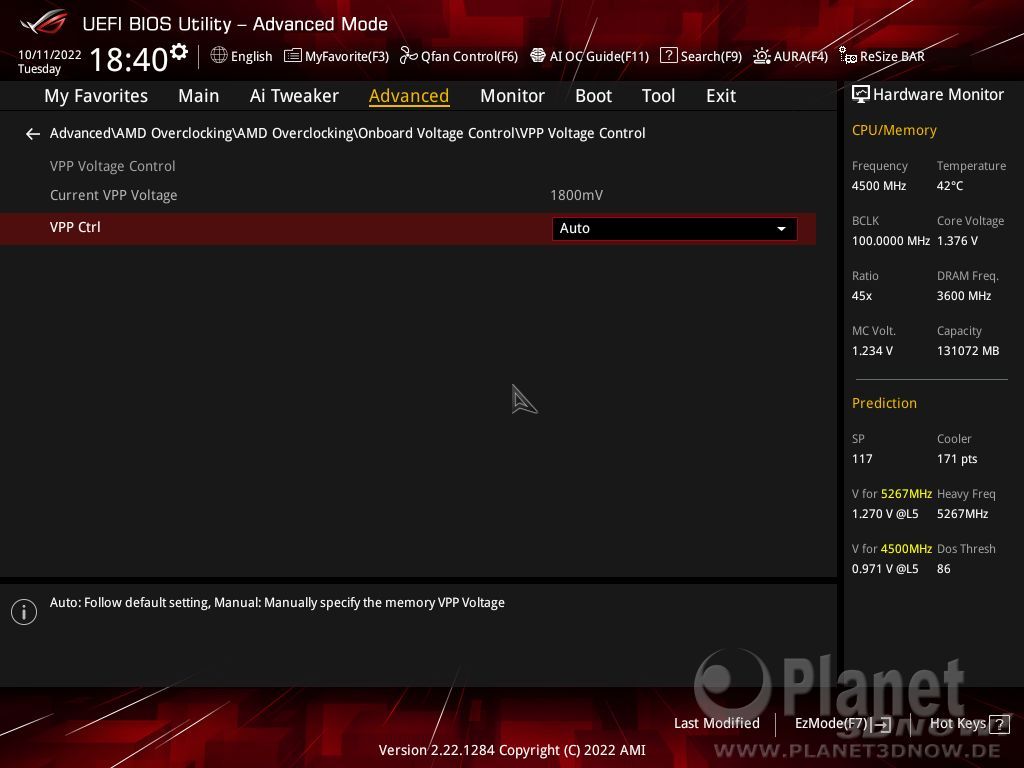Launch AI OC Guide brain icon
The image size is (1024, 768).
point(537,56)
